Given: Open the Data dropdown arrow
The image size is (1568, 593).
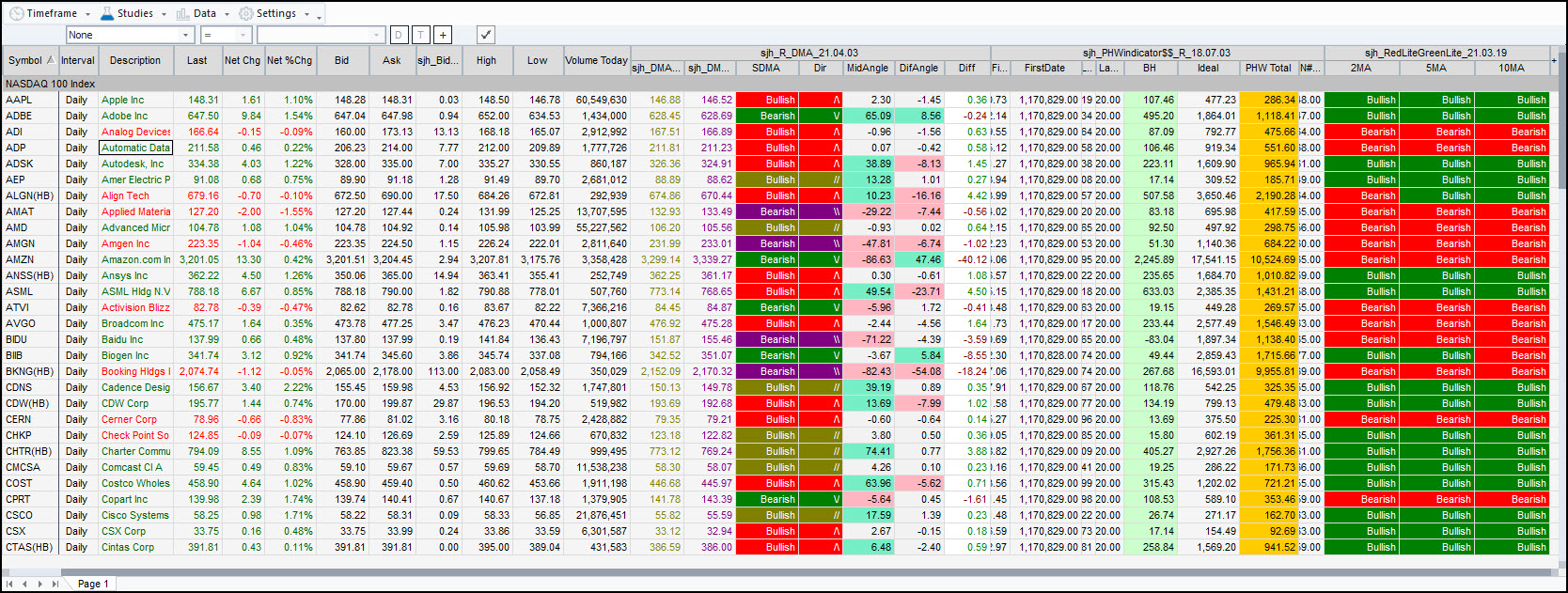Looking at the screenshot, I should 227,14.
